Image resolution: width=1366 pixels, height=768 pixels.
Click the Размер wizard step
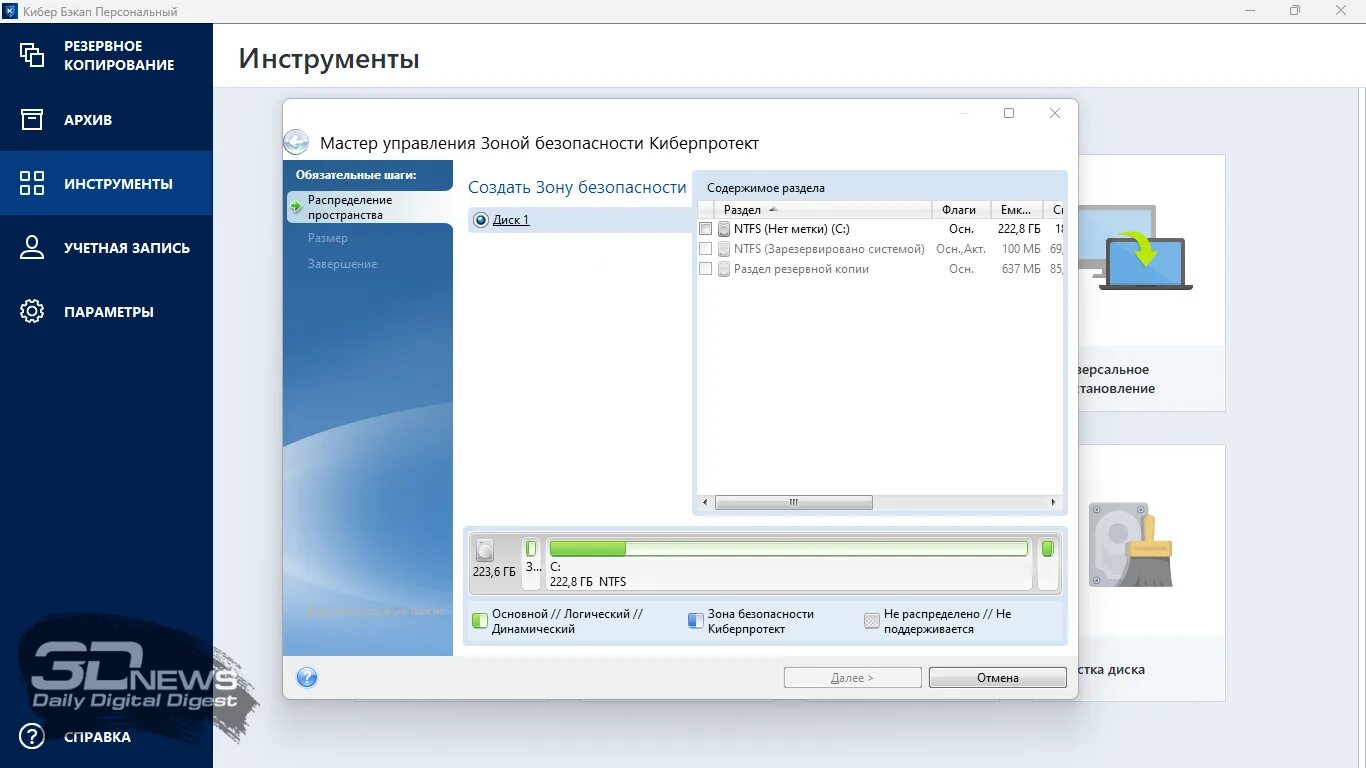coord(328,238)
